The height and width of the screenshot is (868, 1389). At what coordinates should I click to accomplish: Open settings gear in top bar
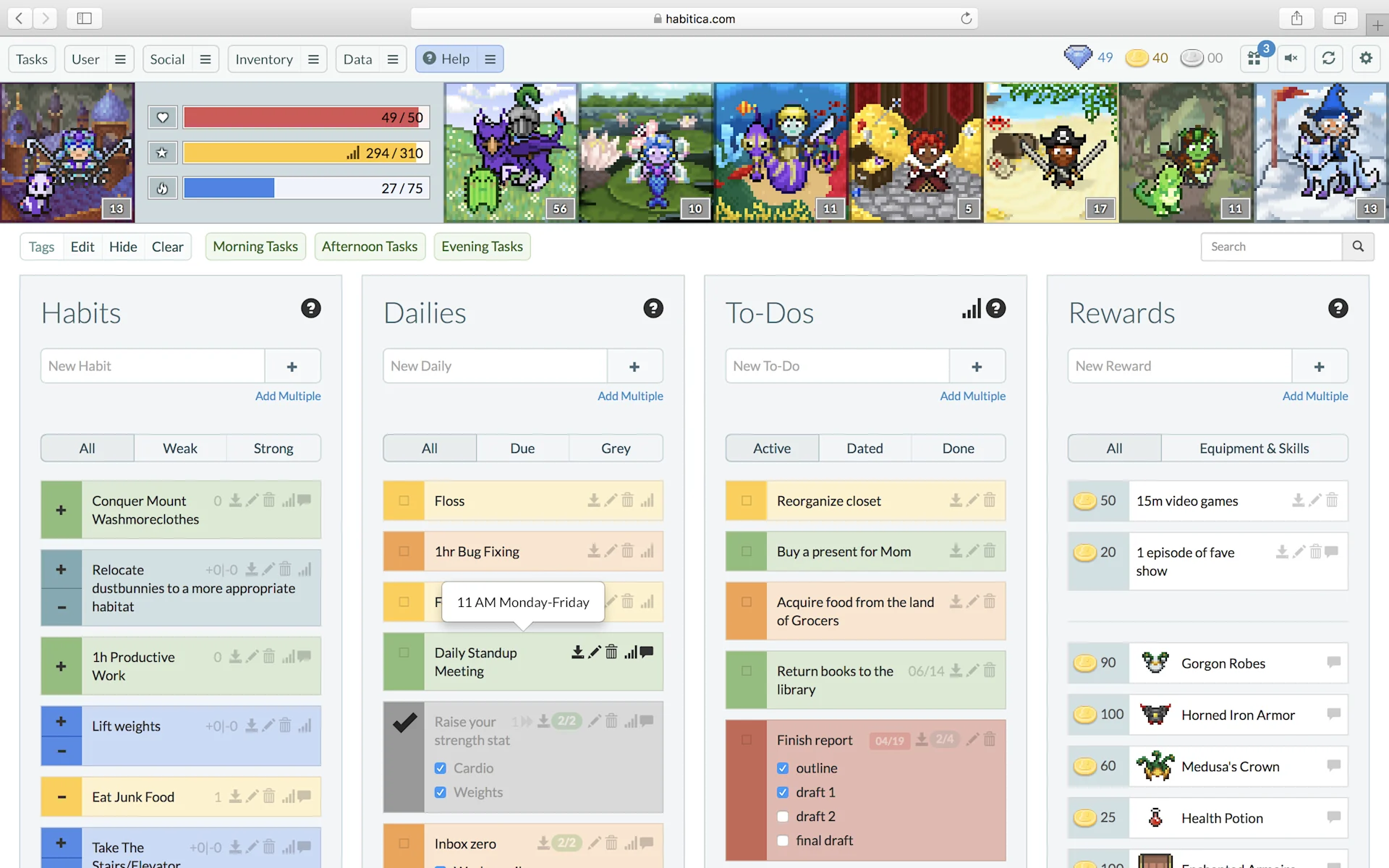(x=1365, y=59)
